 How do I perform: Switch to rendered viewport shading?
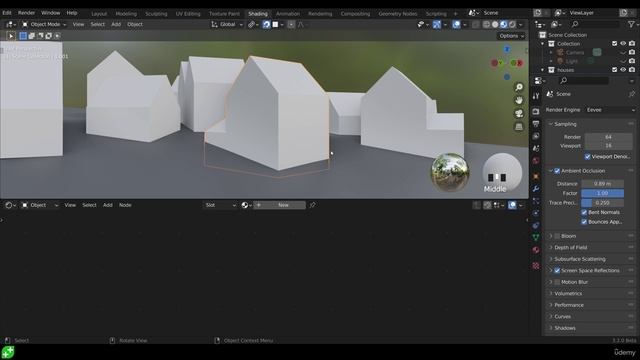click(x=512, y=24)
